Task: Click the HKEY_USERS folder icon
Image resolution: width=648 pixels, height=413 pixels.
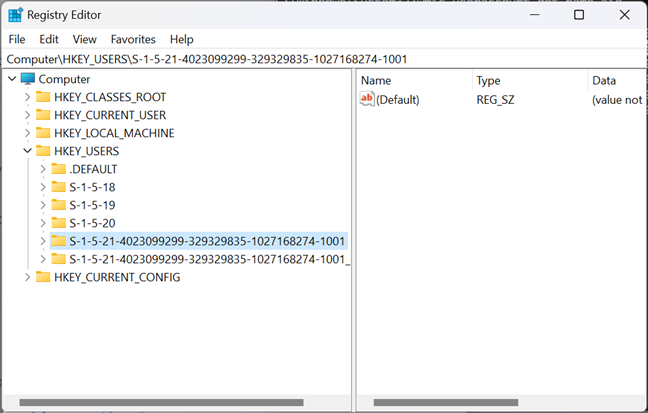Action: [43, 151]
